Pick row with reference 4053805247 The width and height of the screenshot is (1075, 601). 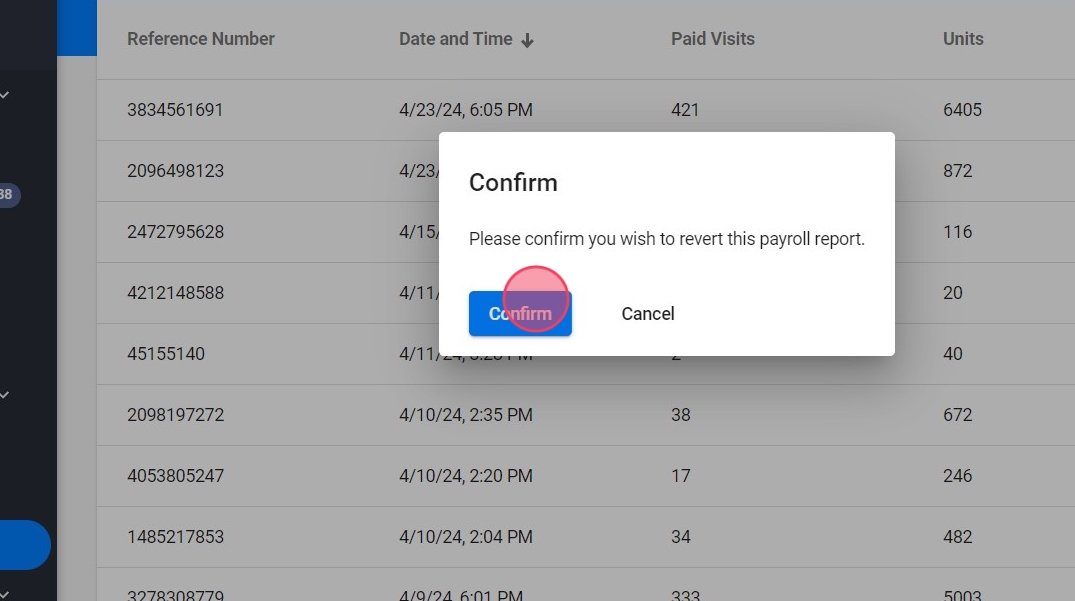175,476
